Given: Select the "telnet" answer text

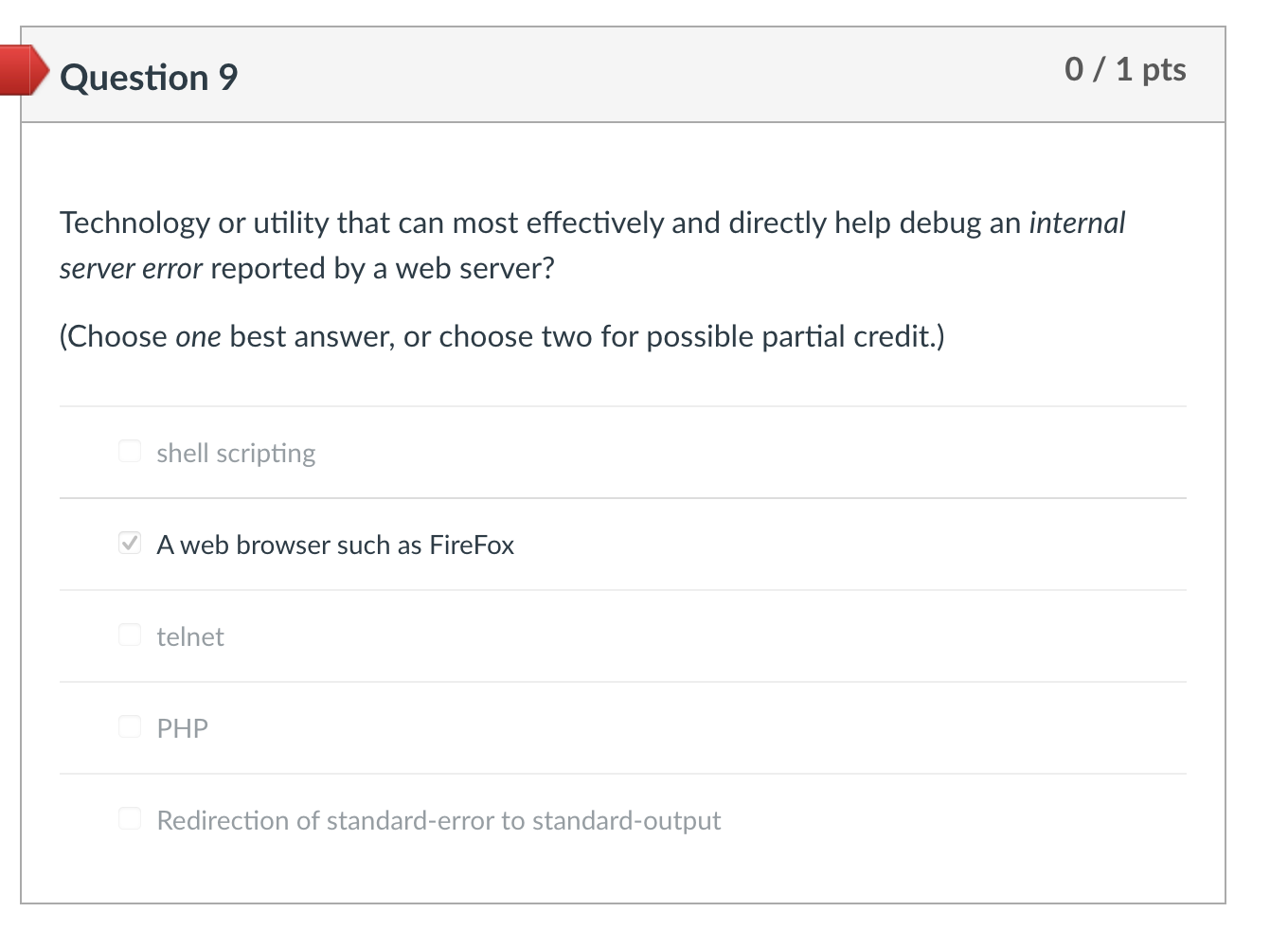Looking at the screenshot, I should 190,636.
